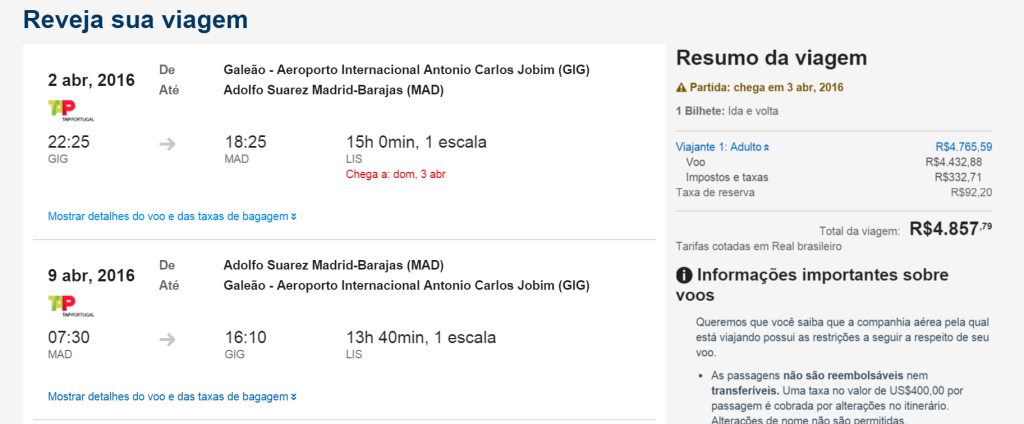Click the info icon beside Informações importantes
This screenshot has width=1024, height=424.
pos(684,275)
